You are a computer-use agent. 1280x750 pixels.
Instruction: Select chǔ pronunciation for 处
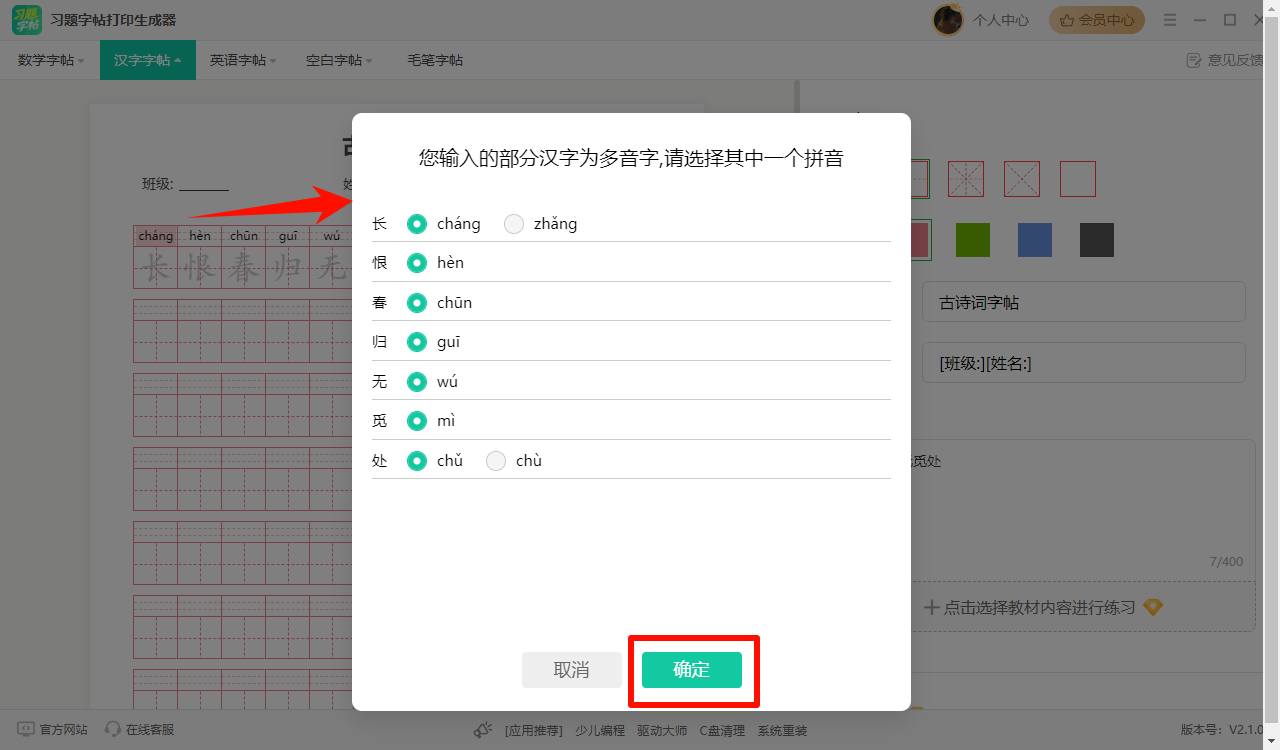(417, 461)
